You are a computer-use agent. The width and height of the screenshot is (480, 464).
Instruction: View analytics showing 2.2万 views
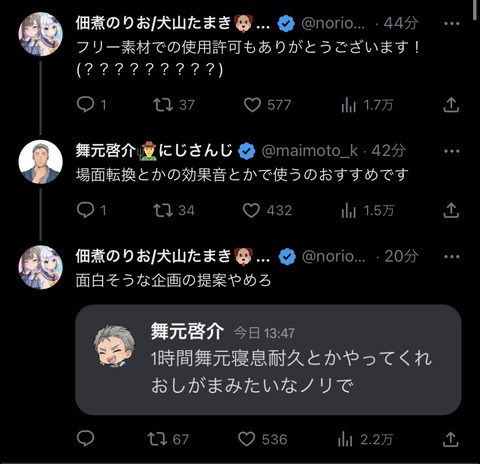(365, 439)
